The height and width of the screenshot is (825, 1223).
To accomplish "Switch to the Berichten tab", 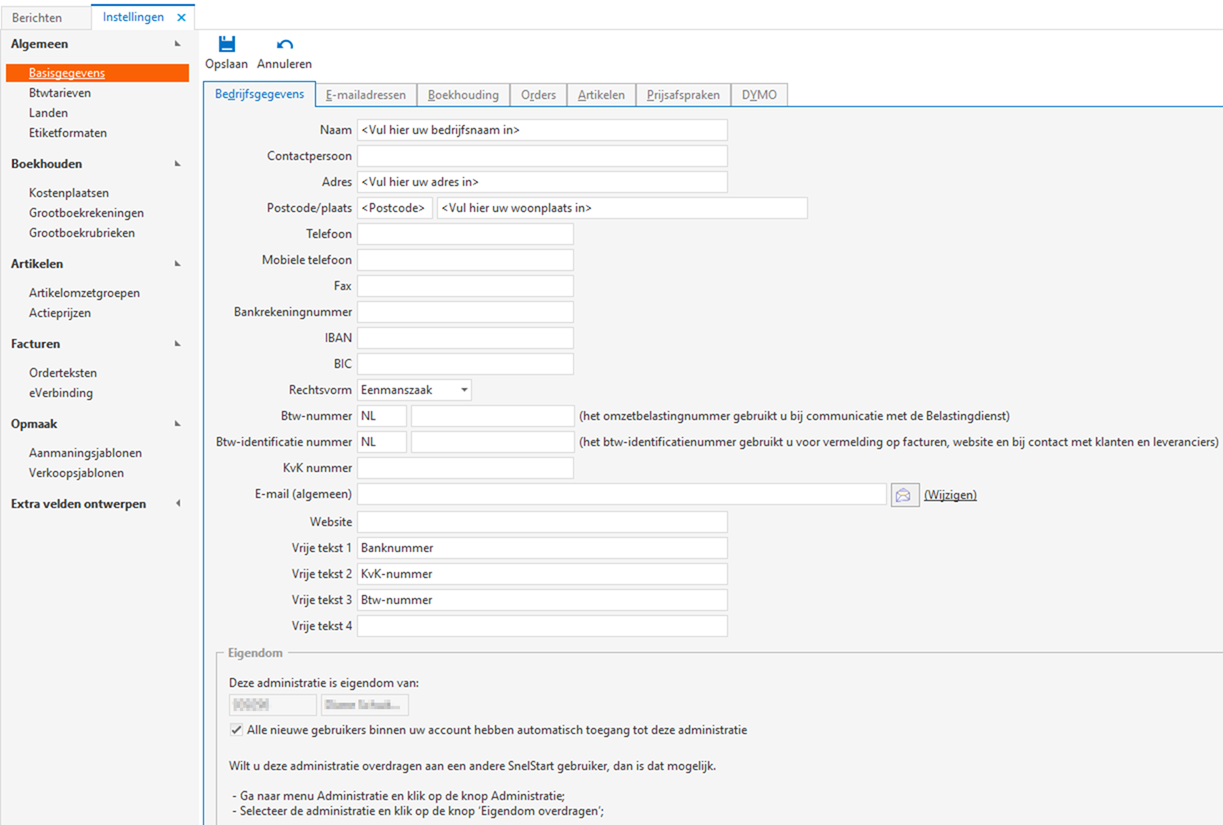I will (x=40, y=16).
